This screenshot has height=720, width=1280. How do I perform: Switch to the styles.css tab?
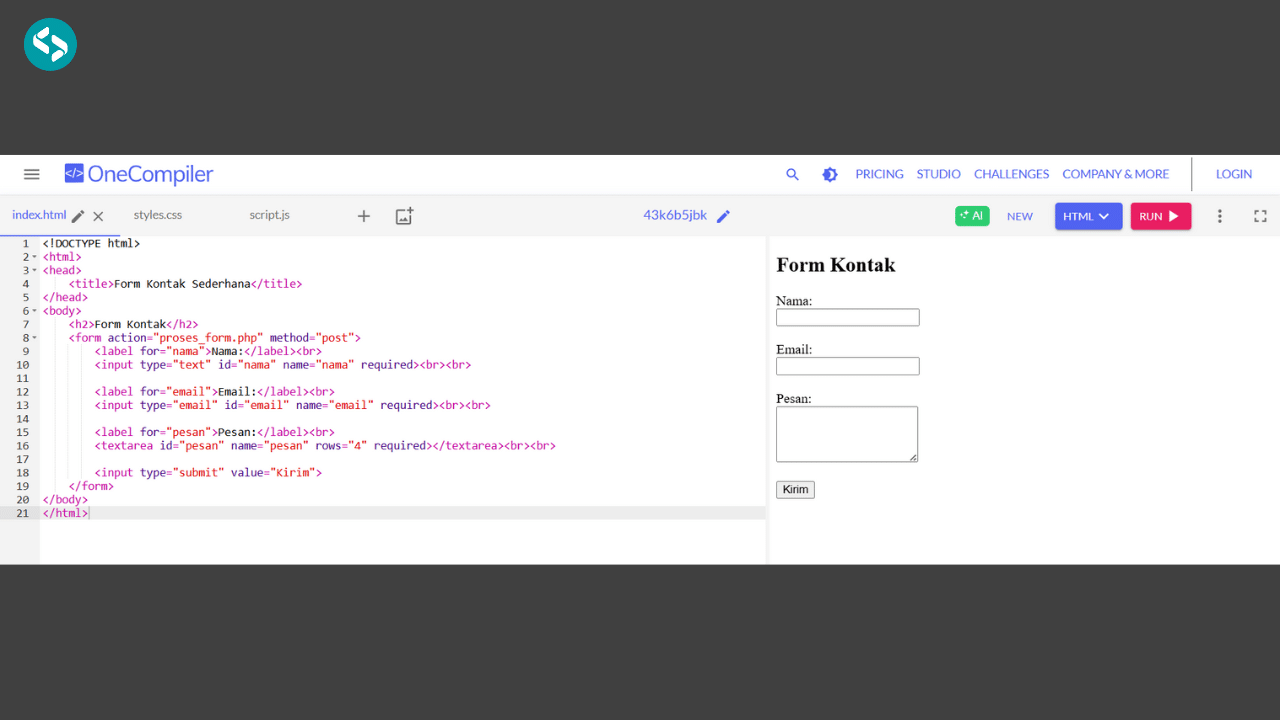point(158,215)
